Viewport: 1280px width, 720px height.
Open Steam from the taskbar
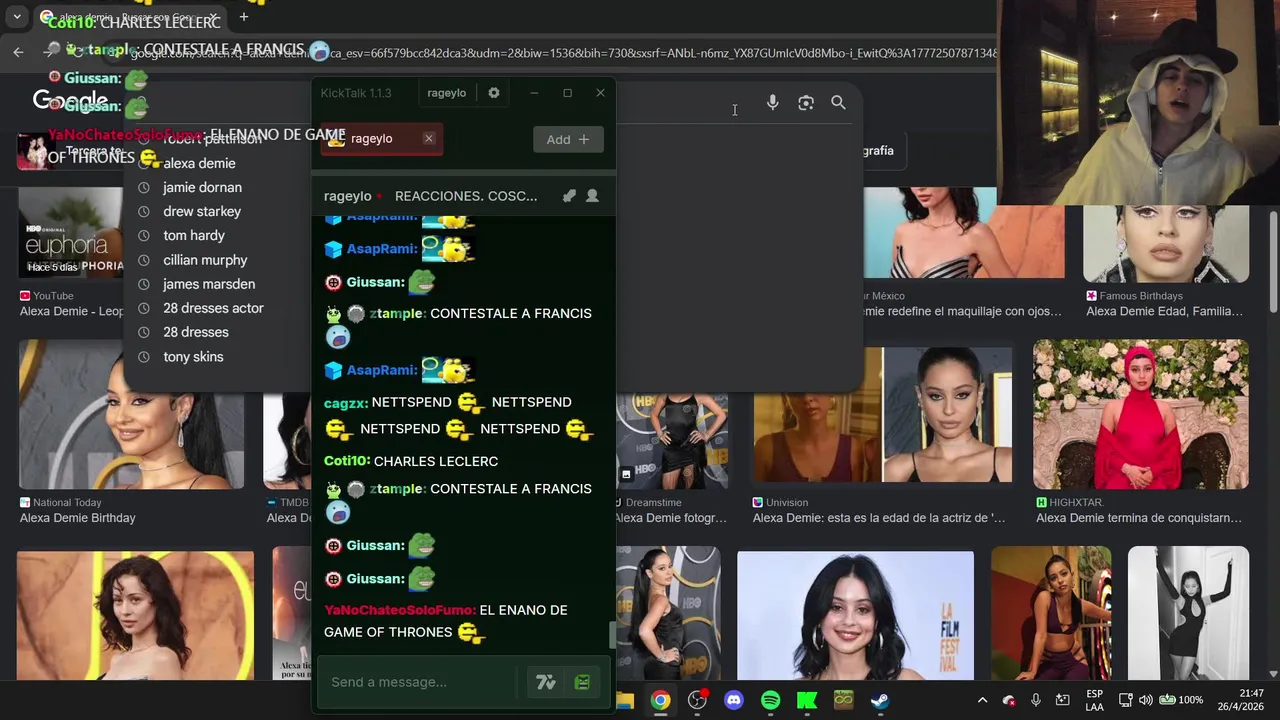coord(880,701)
